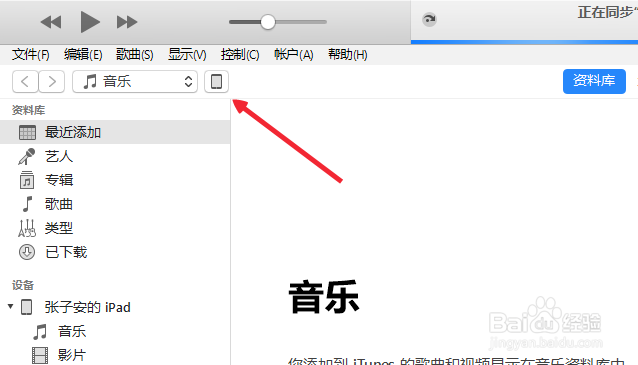Open the 帮助(H) menu

[347, 55]
